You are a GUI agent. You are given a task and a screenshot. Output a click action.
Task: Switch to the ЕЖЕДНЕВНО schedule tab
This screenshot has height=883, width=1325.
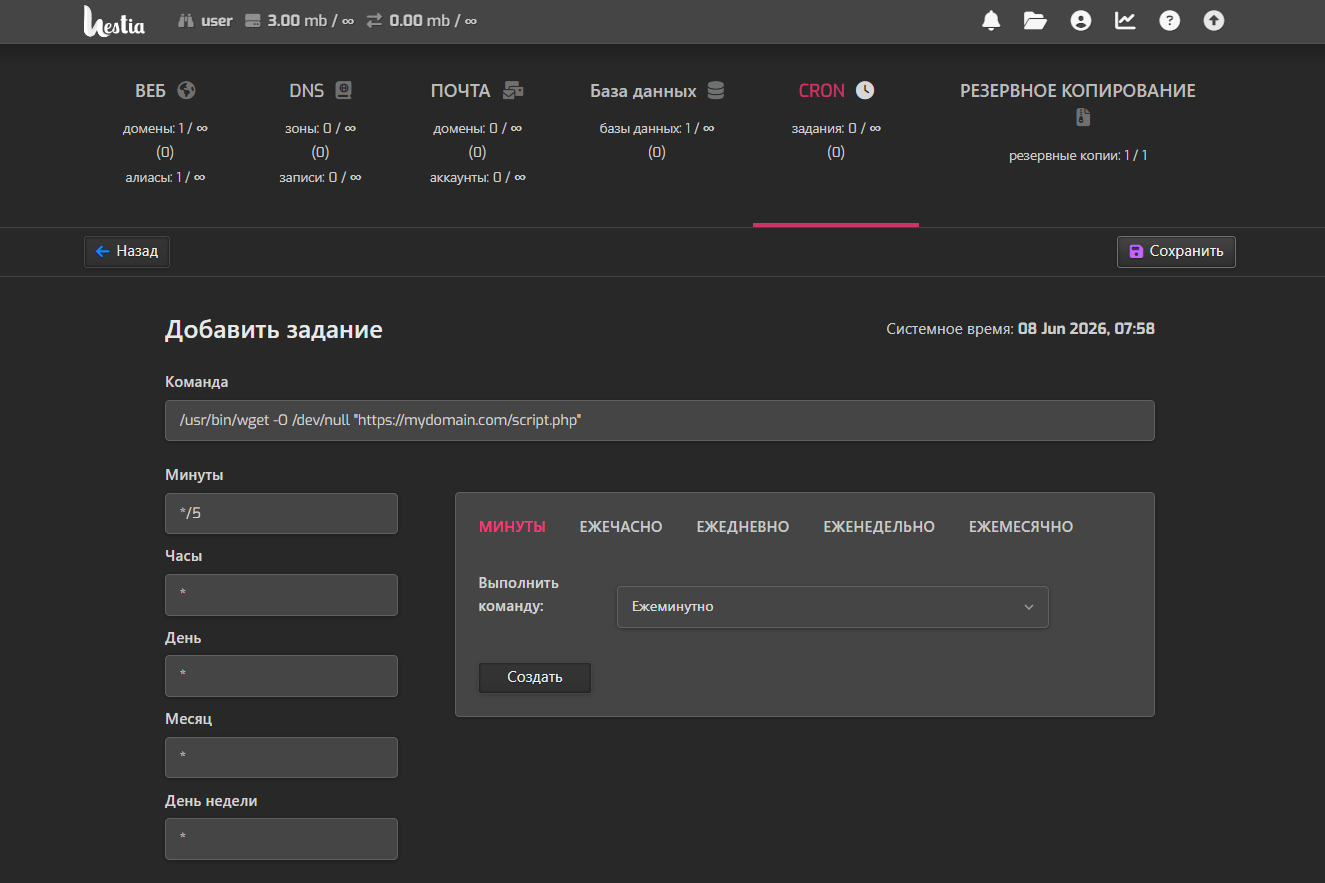(743, 527)
